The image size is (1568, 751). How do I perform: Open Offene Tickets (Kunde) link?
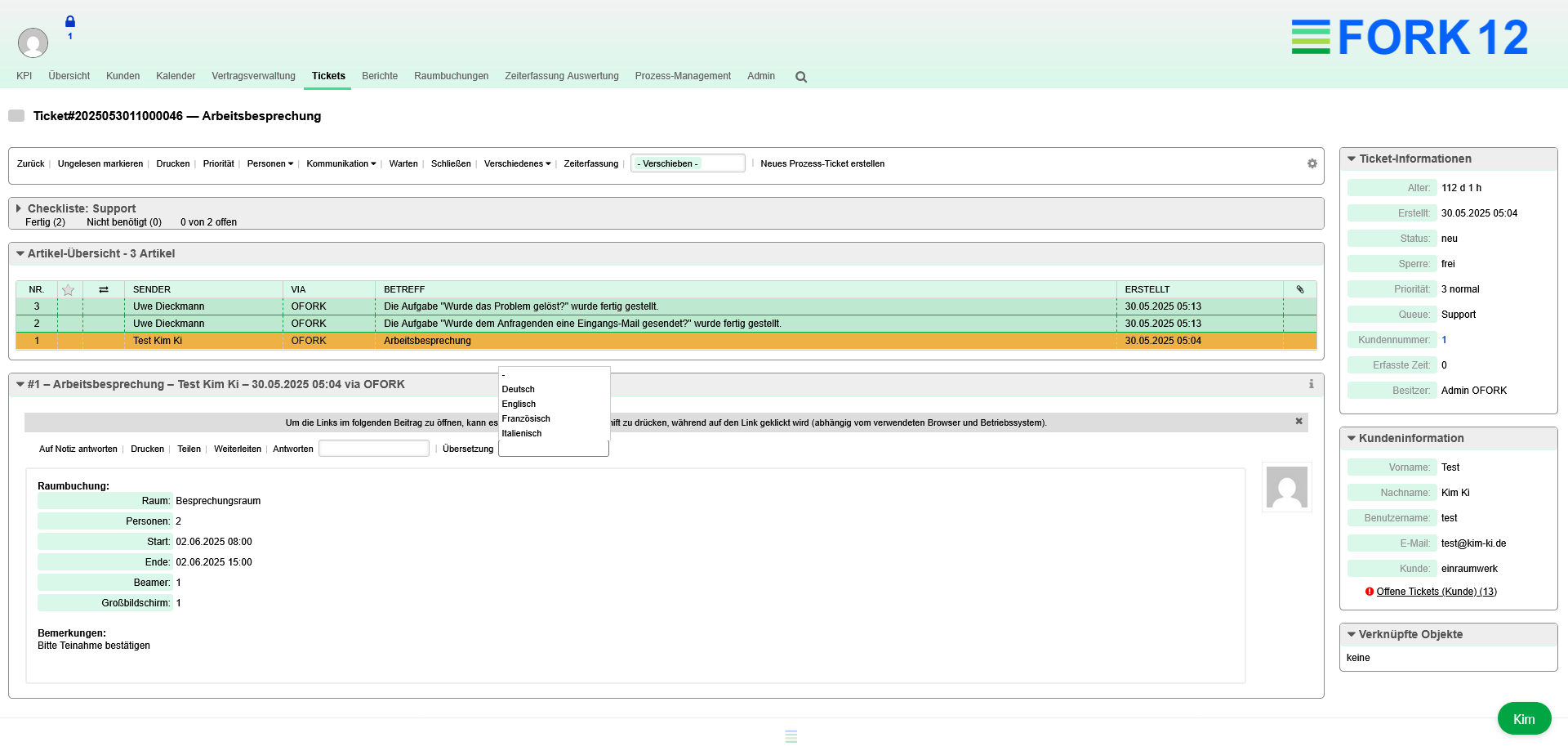tap(1436, 592)
